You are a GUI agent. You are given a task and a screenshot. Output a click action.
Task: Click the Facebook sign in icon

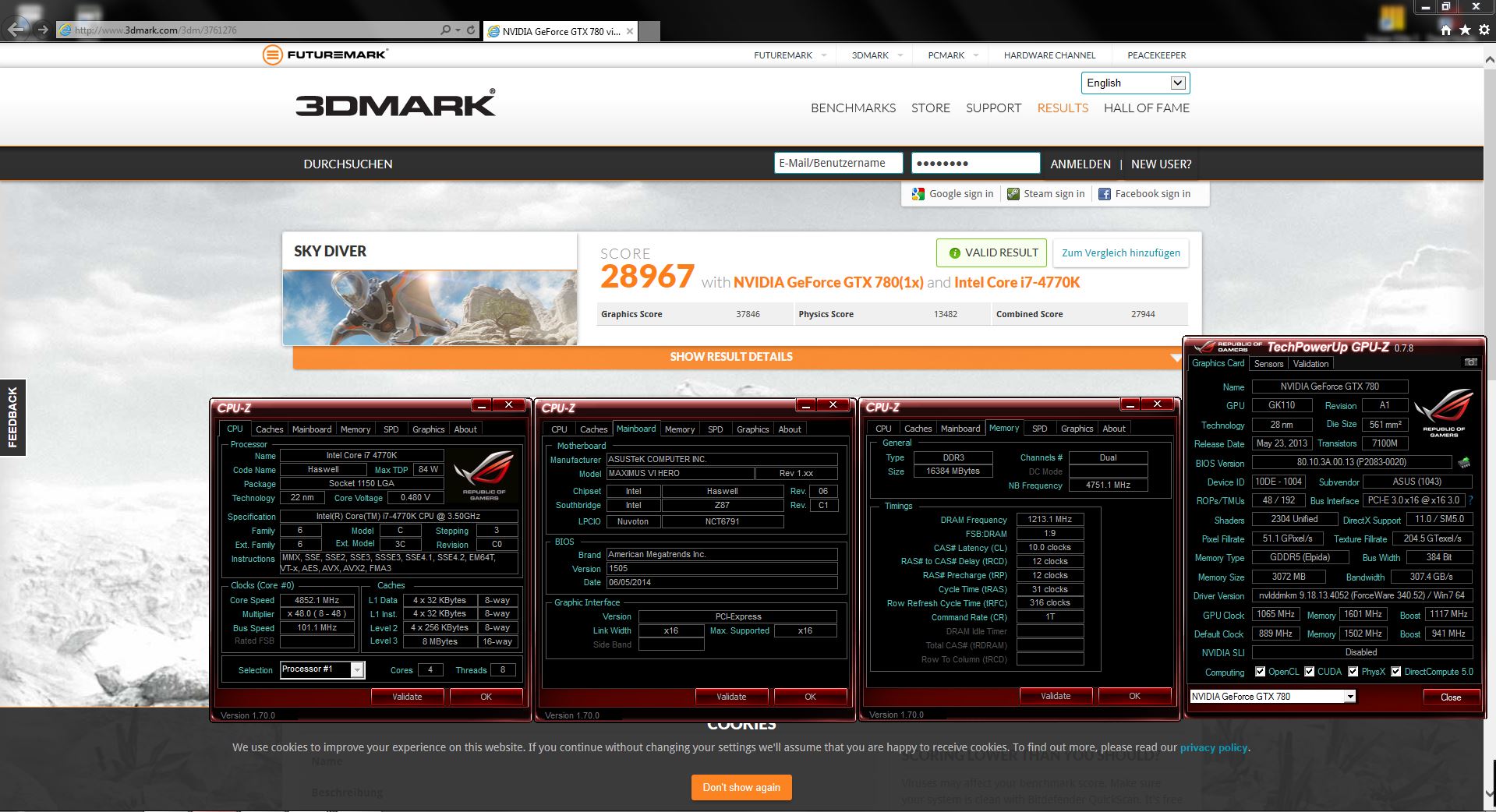pos(1105,194)
